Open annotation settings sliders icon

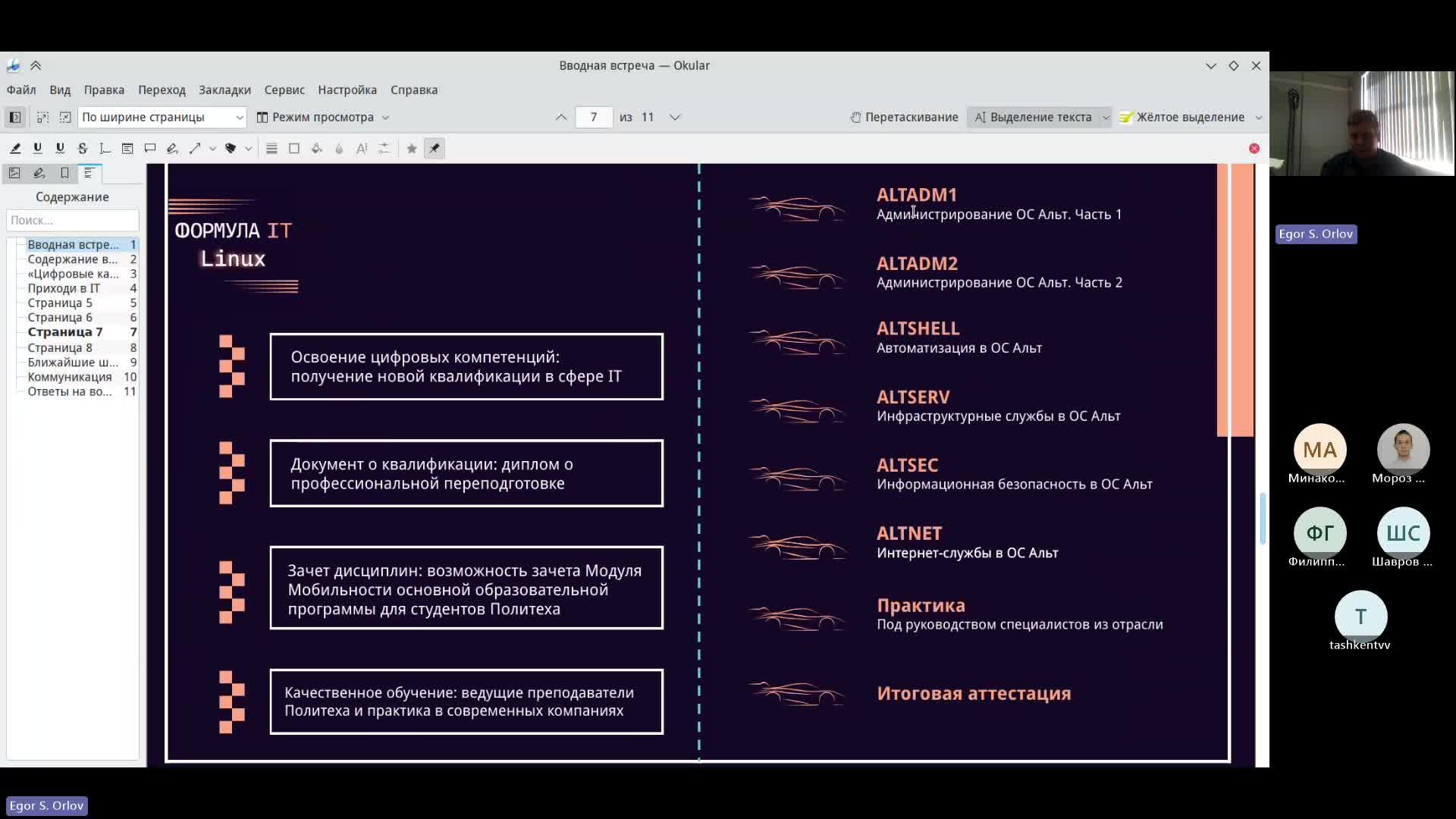pos(384,149)
